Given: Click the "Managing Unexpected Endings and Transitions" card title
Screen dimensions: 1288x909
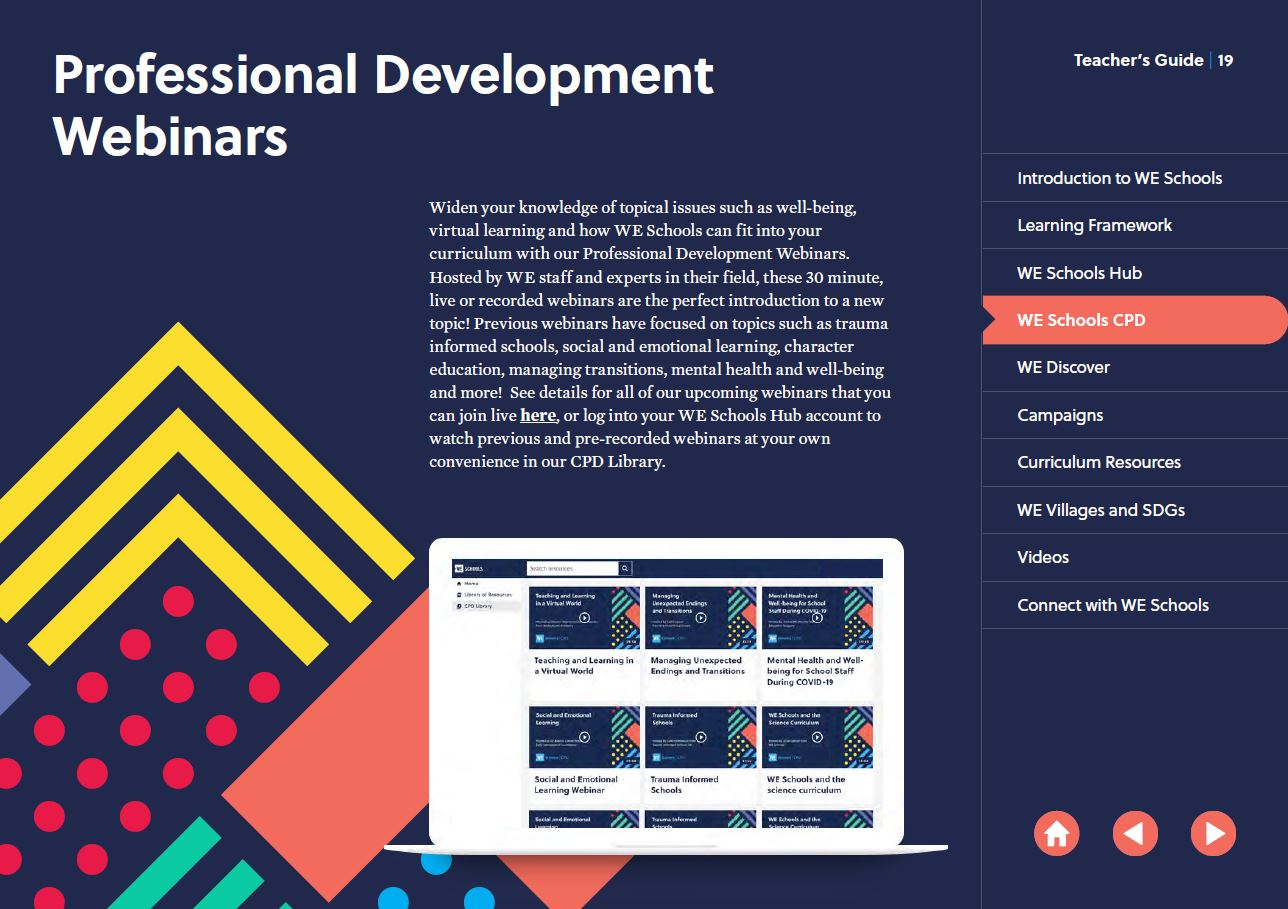Looking at the screenshot, I should click(x=698, y=666).
